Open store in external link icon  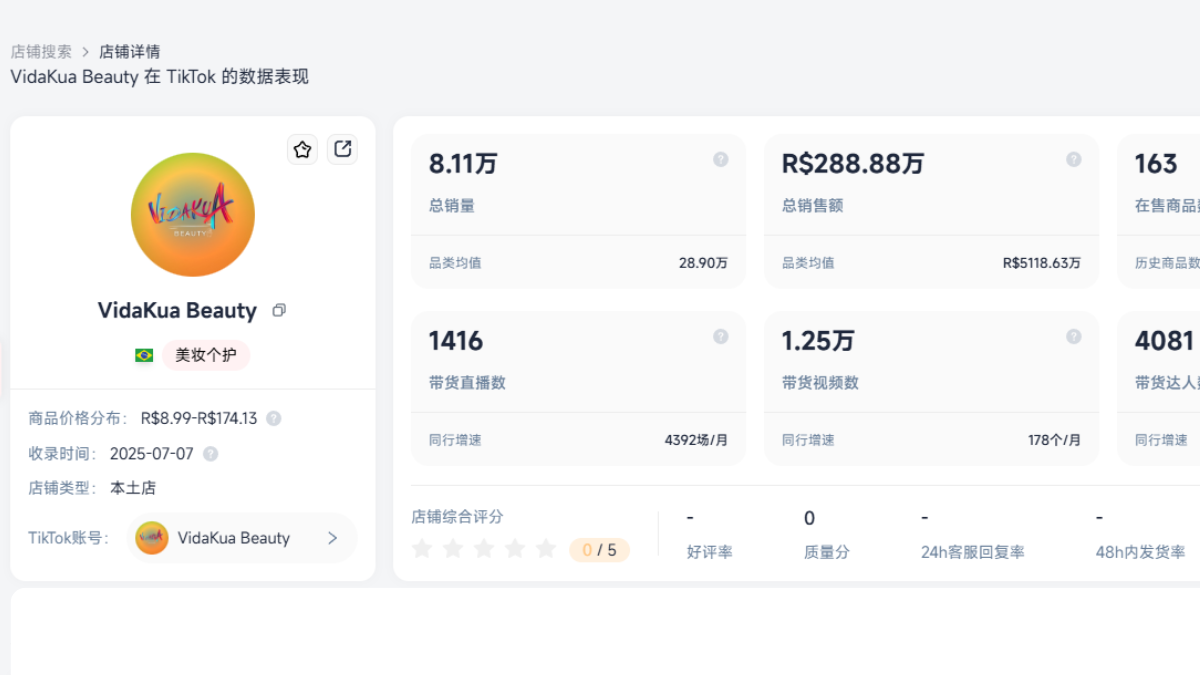(342, 150)
